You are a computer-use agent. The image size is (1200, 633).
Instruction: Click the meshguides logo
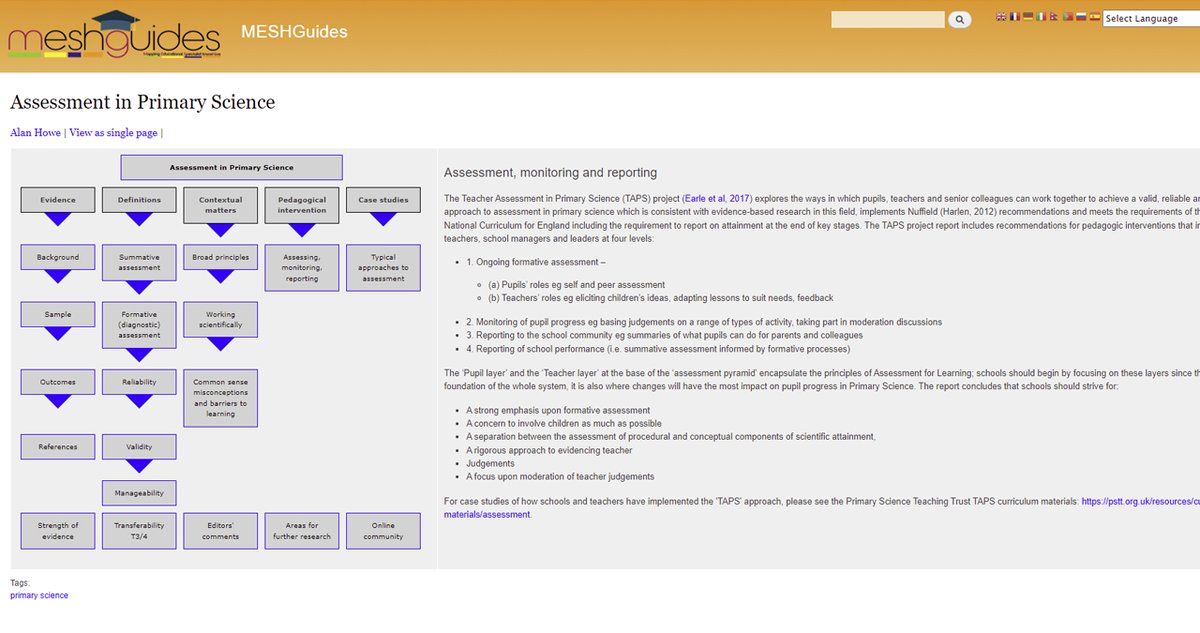[114, 33]
